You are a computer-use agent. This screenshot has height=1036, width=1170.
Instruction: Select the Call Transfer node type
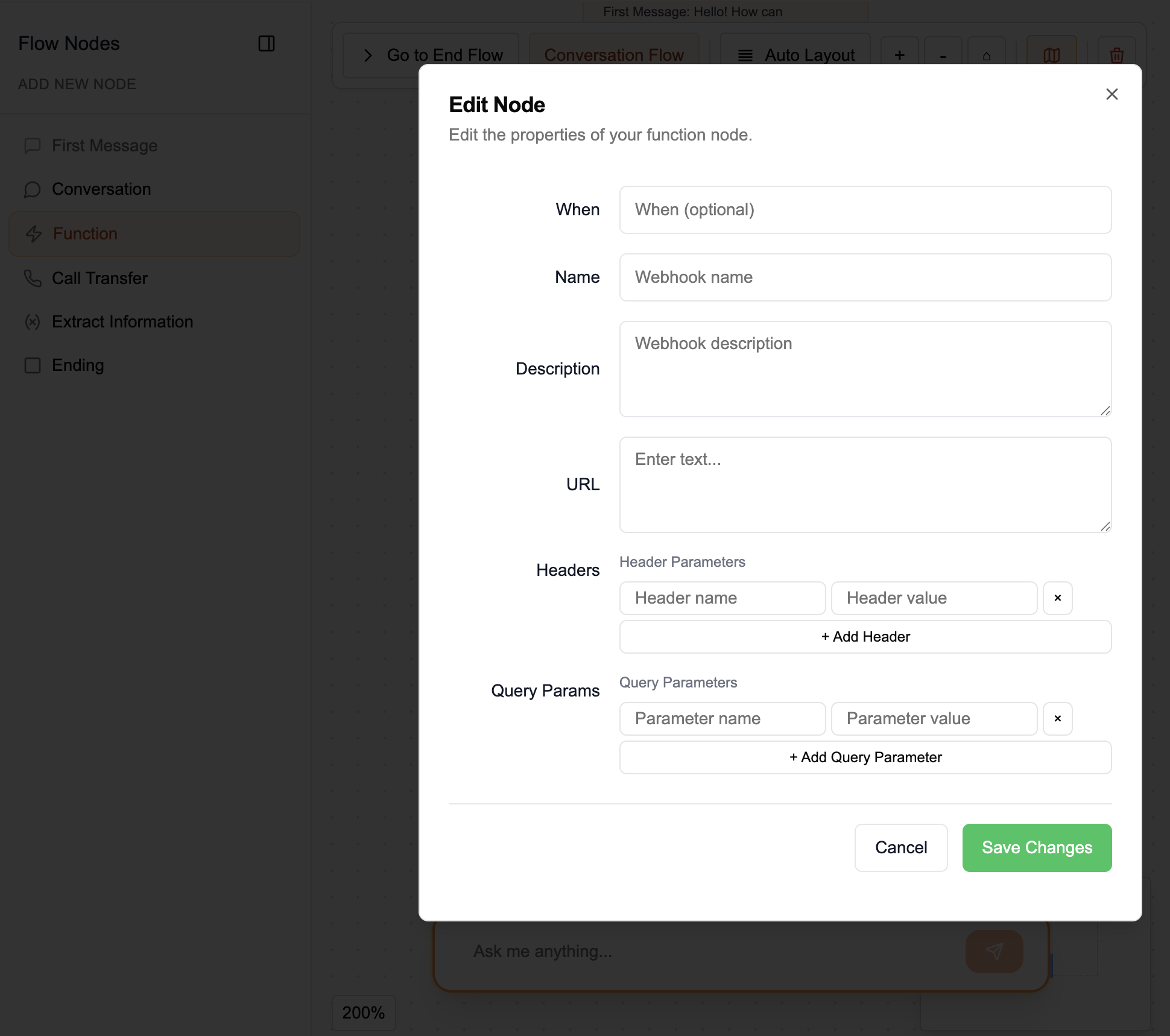coord(100,278)
